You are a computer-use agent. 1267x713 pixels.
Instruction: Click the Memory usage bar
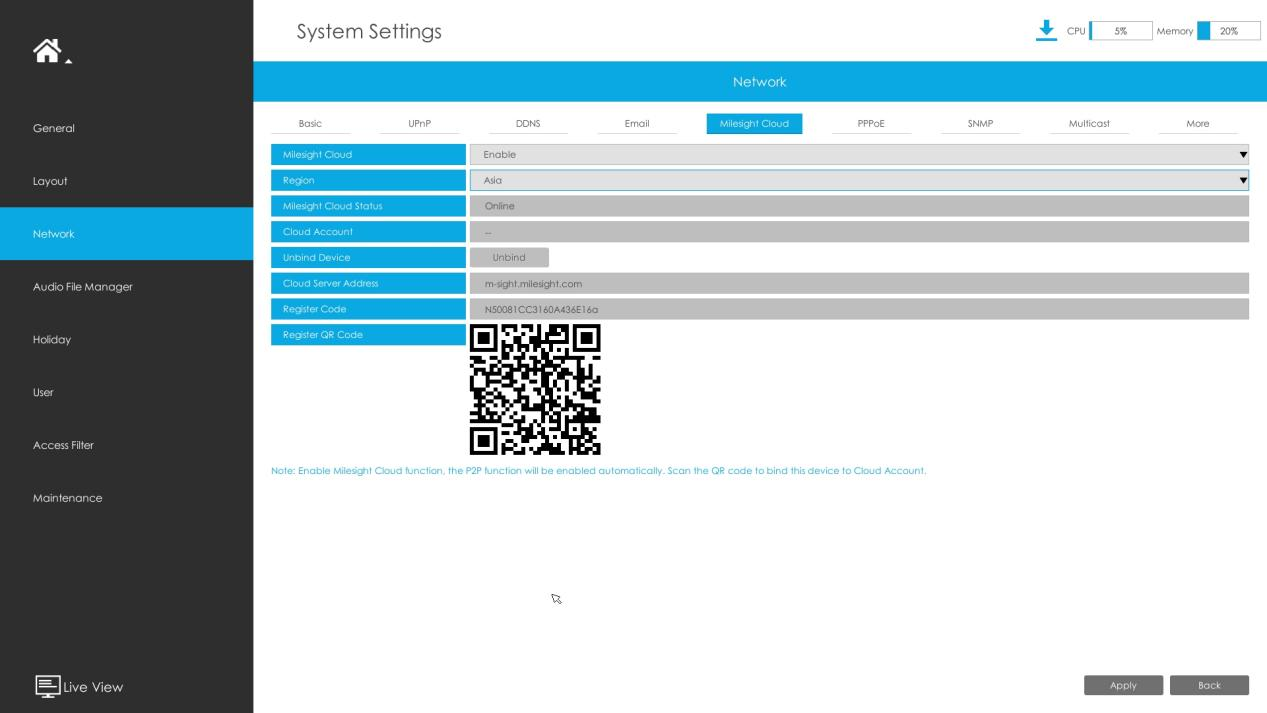[x=1228, y=31]
